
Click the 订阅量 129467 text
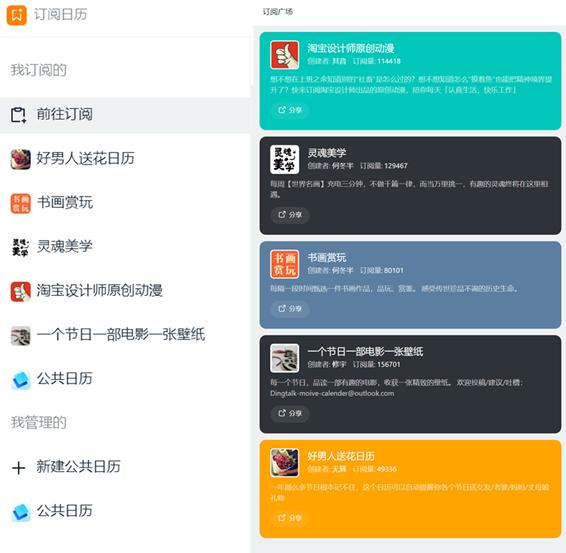coord(383,166)
